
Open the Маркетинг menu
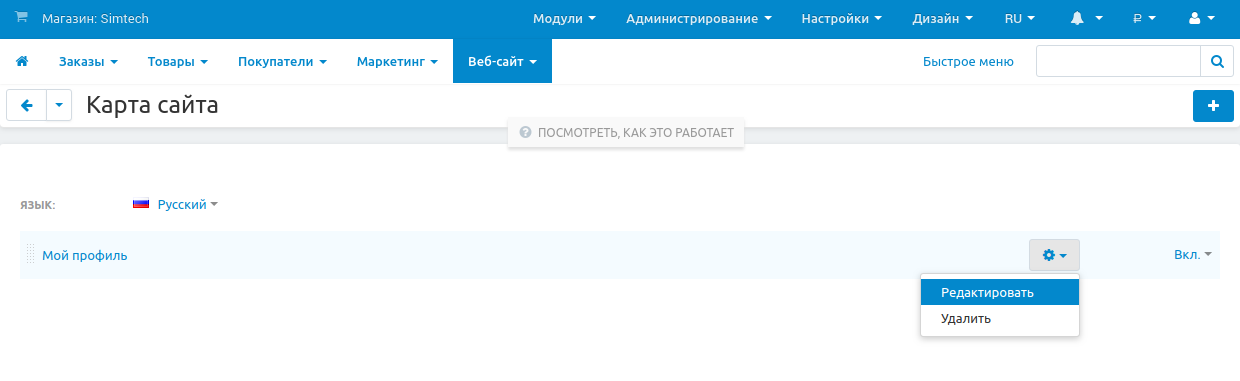(397, 62)
